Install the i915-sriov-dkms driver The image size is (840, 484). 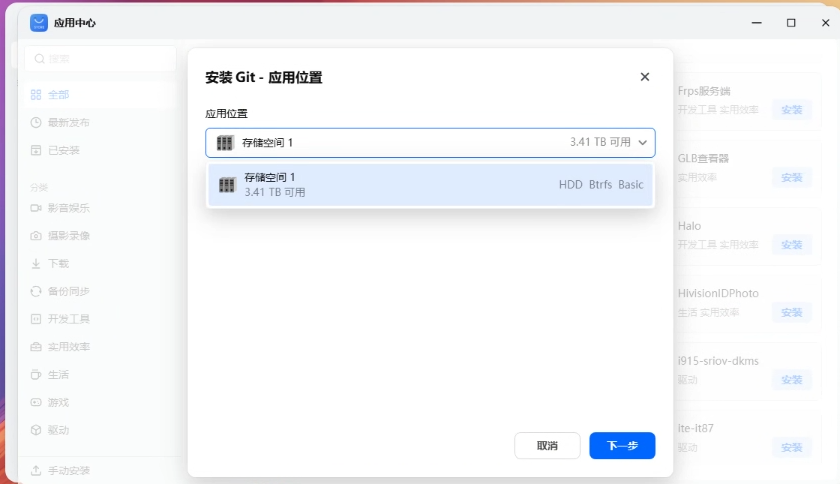[791, 380]
